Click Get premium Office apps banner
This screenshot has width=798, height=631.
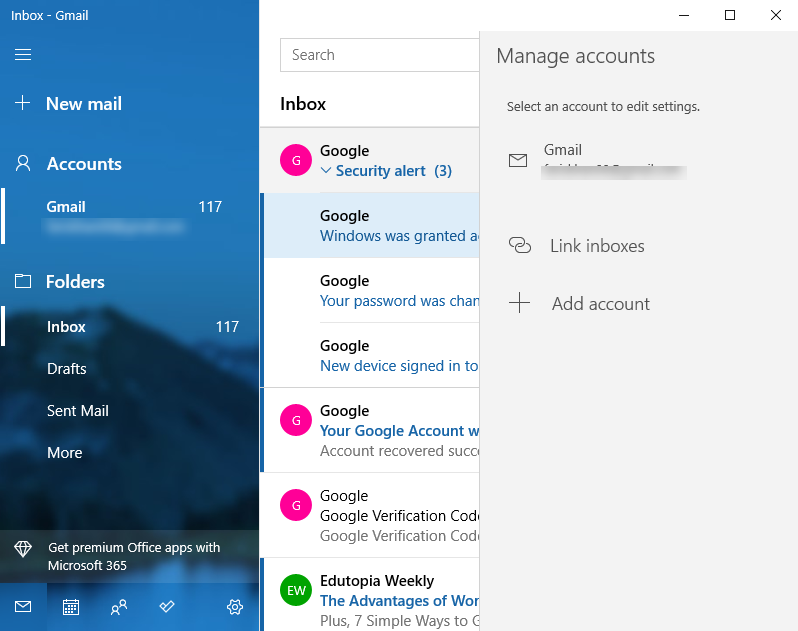(x=129, y=556)
